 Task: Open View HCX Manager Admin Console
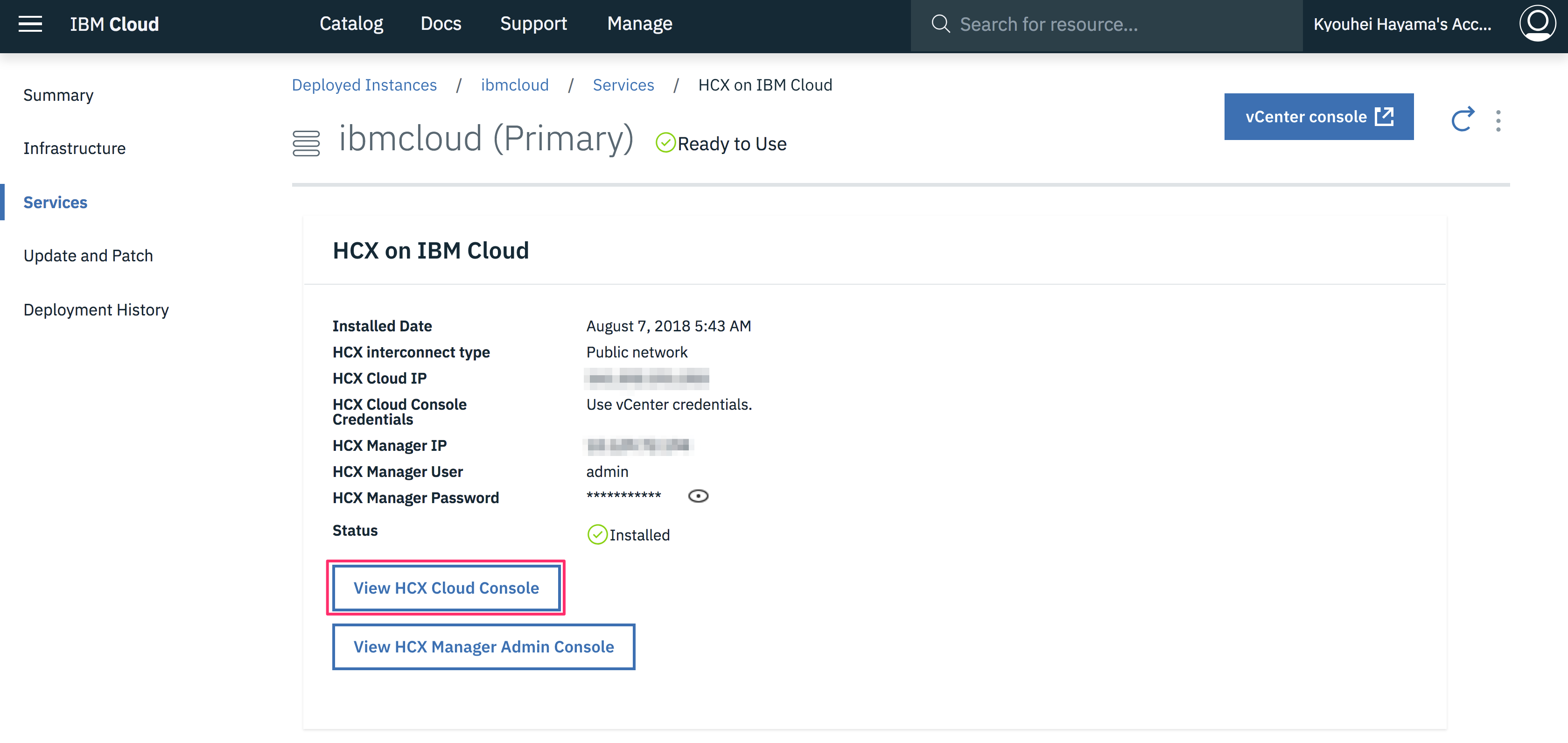(483, 646)
